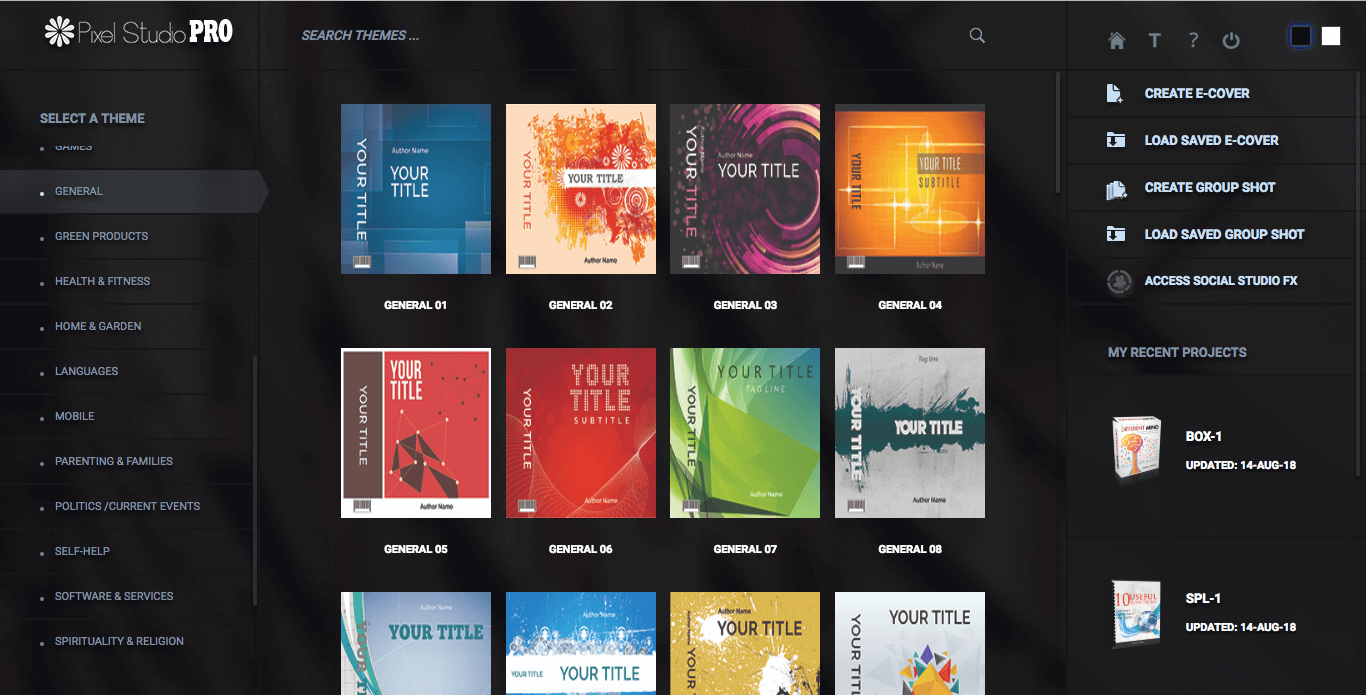Select the Home & Garden category
This screenshot has width=1366, height=695.
[x=128, y=326]
